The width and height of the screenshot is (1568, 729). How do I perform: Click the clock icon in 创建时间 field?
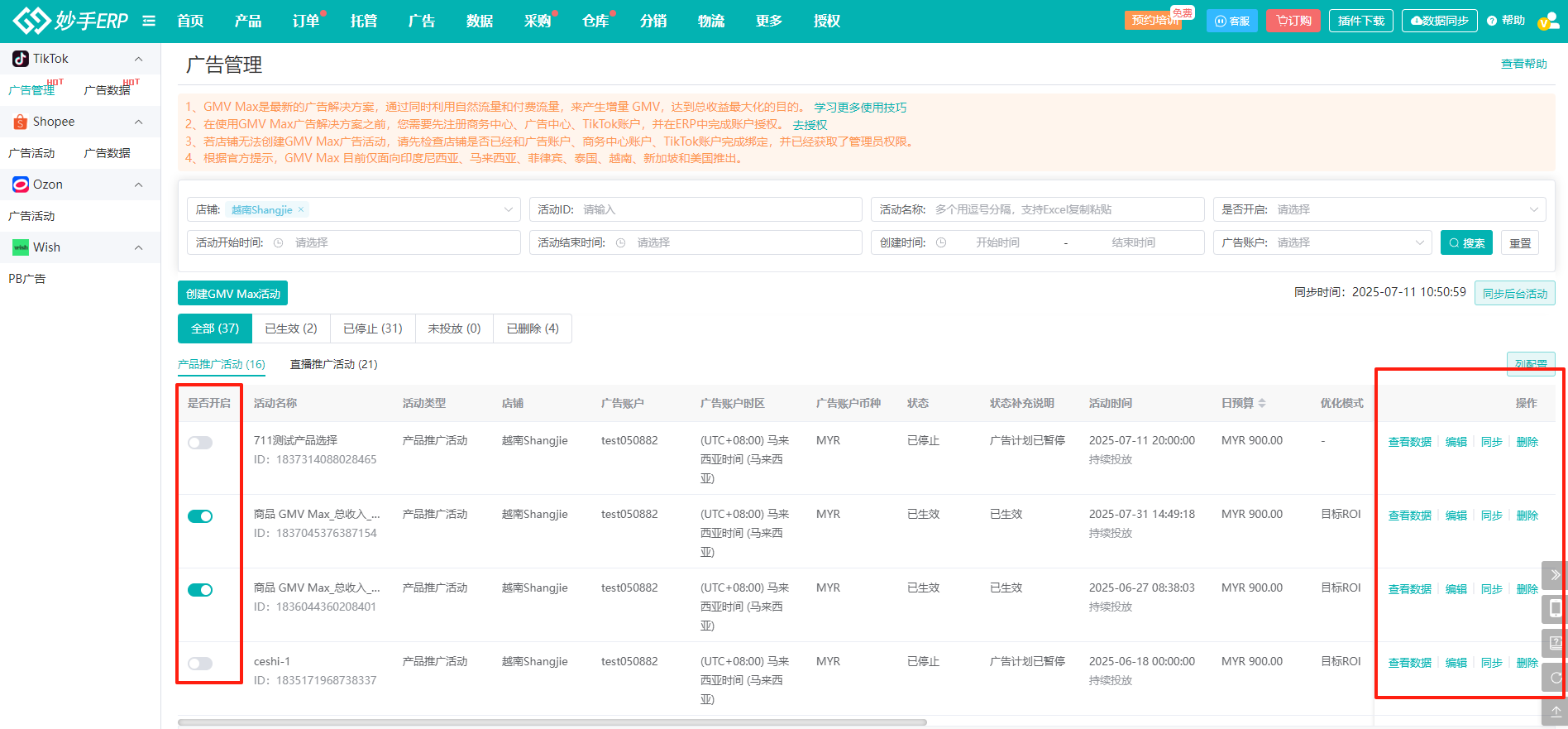(941, 242)
